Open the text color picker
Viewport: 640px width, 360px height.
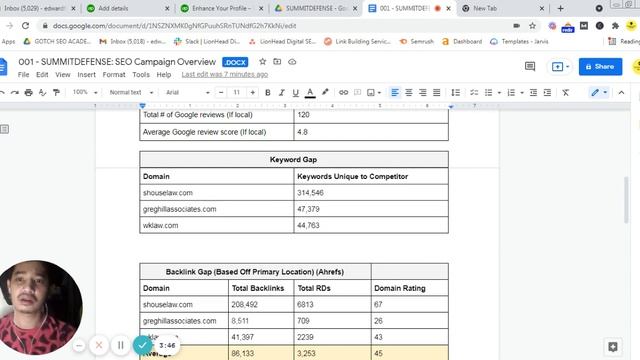coord(310,93)
